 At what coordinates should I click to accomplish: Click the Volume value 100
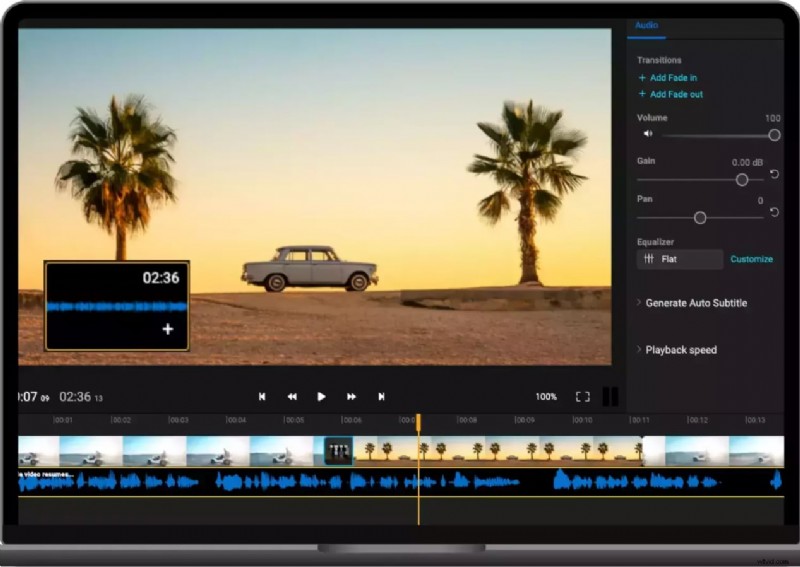[x=772, y=118]
